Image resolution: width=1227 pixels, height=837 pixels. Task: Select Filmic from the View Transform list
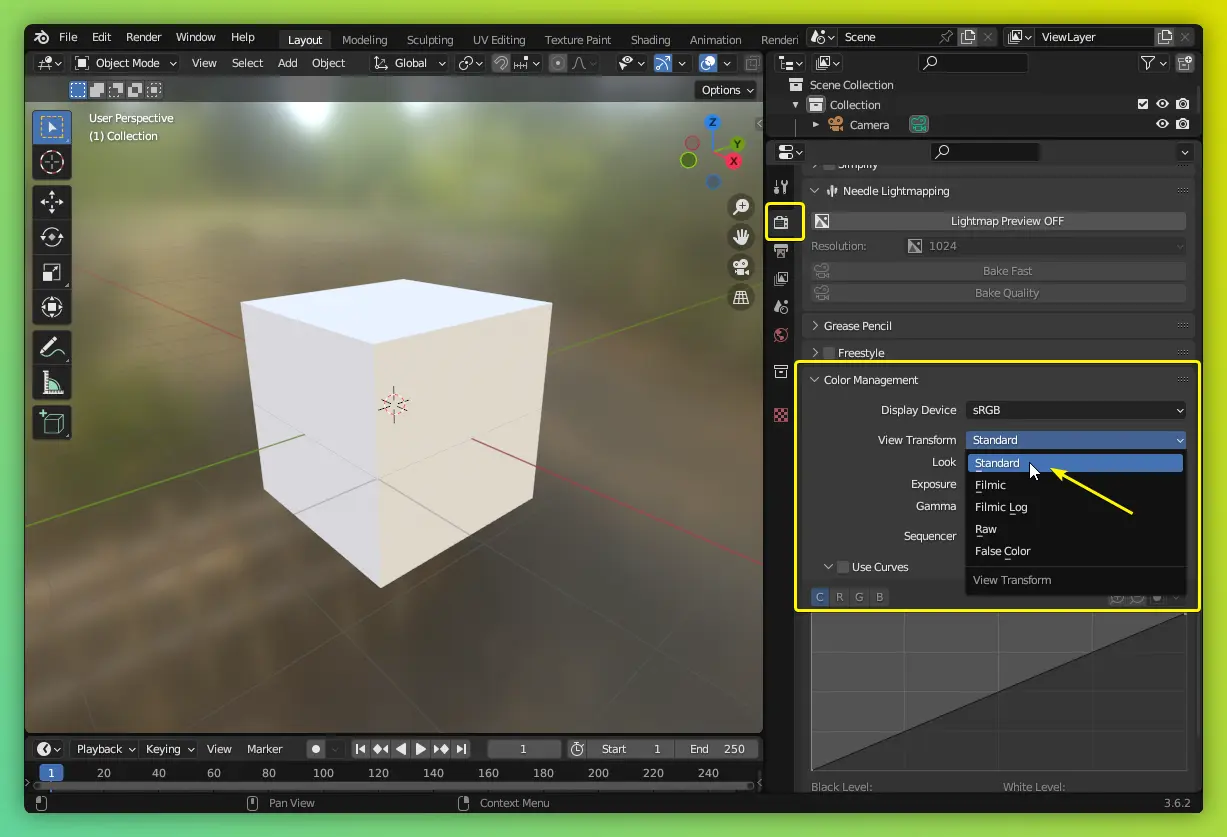pos(990,485)
